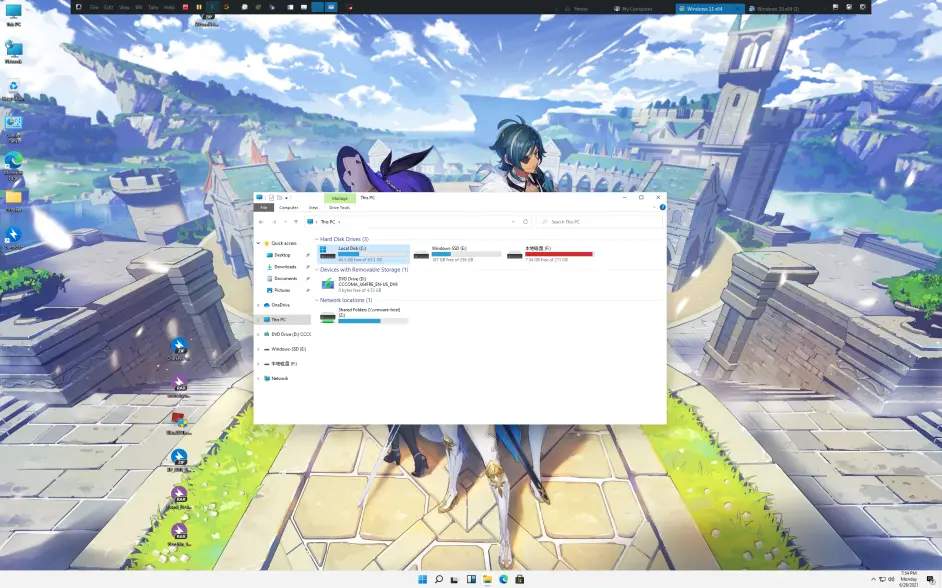Click the red VMware power icon in toolbar
The width and height of the screenshot is (942, 588).
[x=185, y=7]
